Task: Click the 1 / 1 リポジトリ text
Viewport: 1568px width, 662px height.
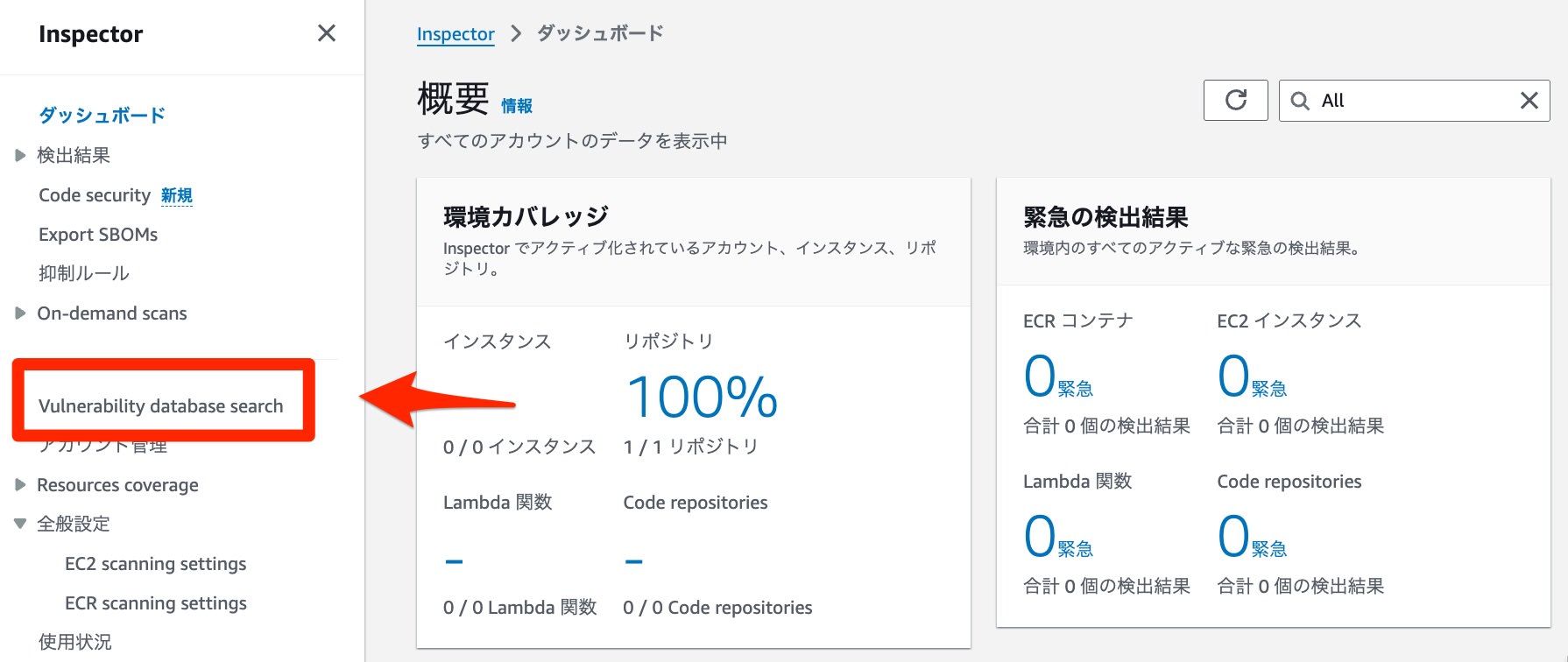Action: coord(690,447)
